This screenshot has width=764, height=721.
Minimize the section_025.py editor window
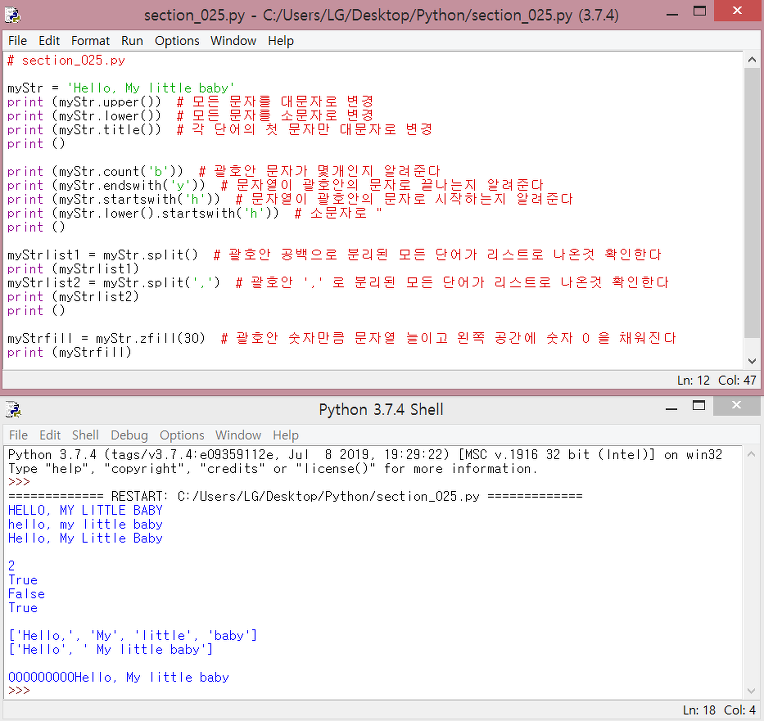coord(672,14)
